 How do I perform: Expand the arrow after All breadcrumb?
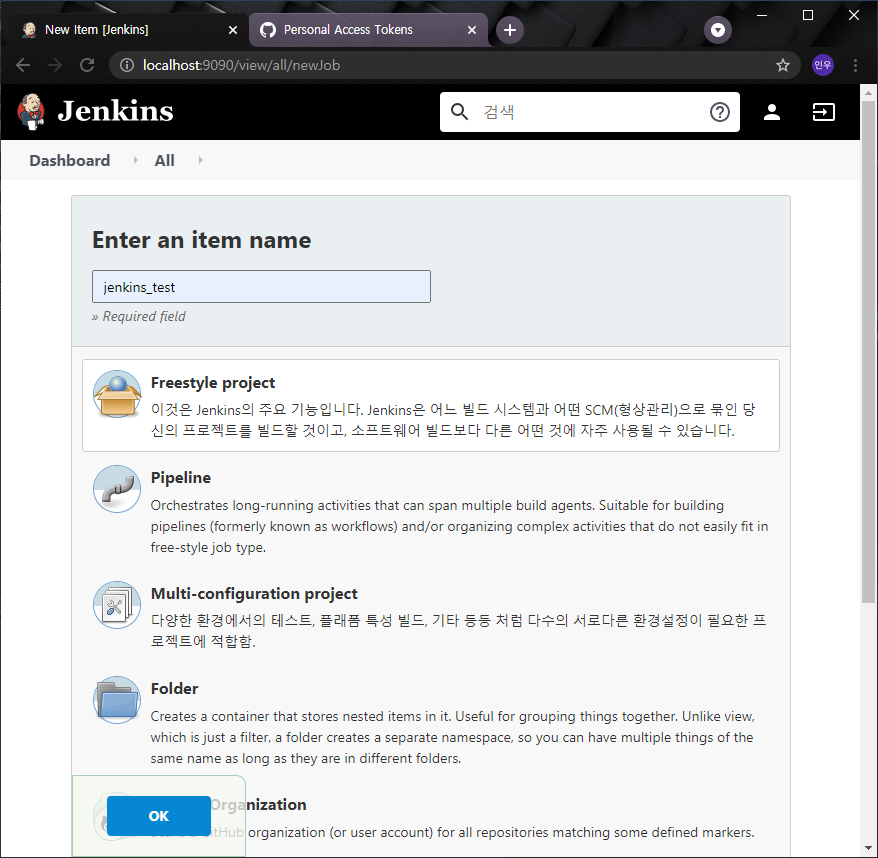click(200, 160)
